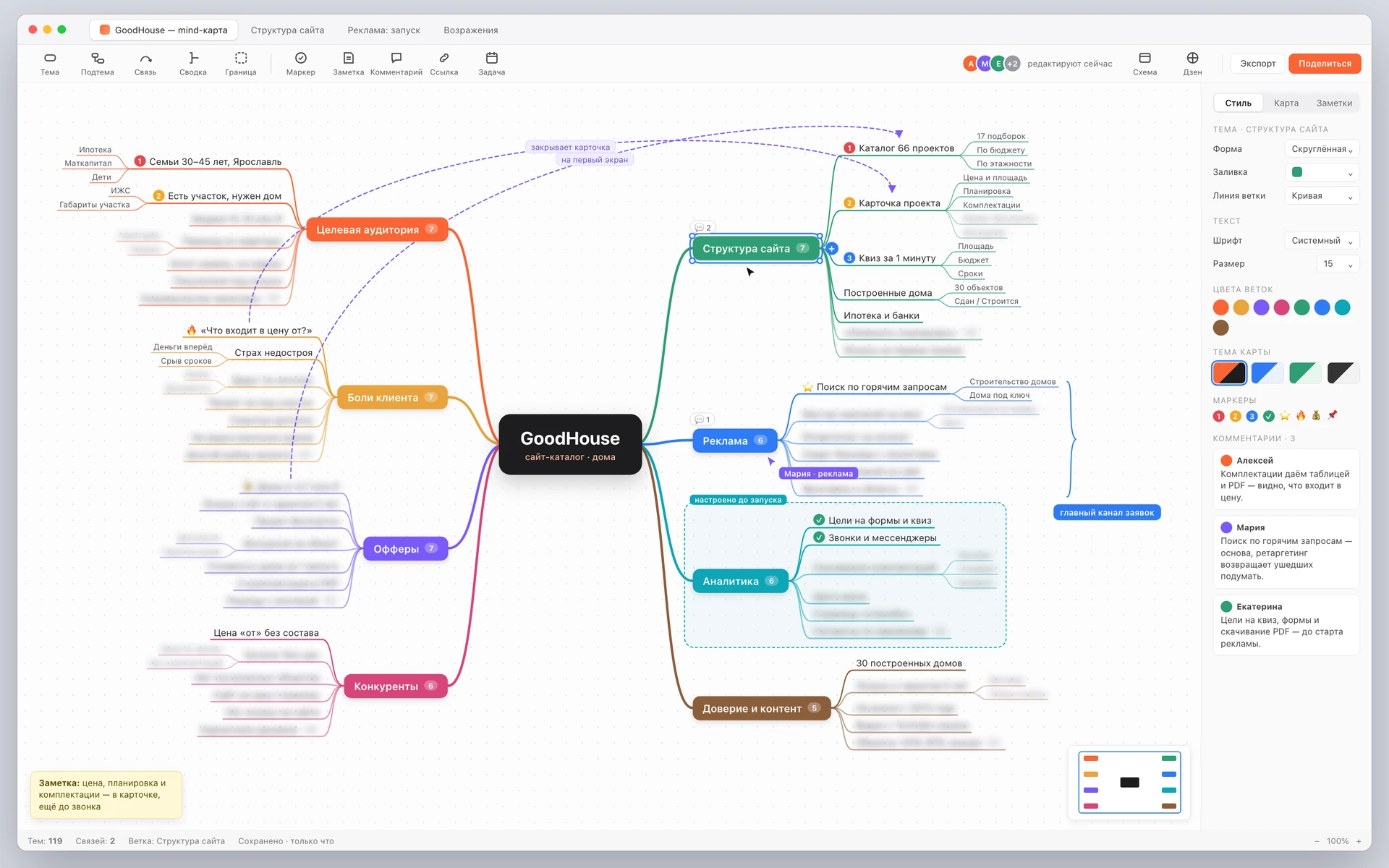Toggle checkmark on Звонки и мессенджеры
1389x868 pixels.
(819, 537)
